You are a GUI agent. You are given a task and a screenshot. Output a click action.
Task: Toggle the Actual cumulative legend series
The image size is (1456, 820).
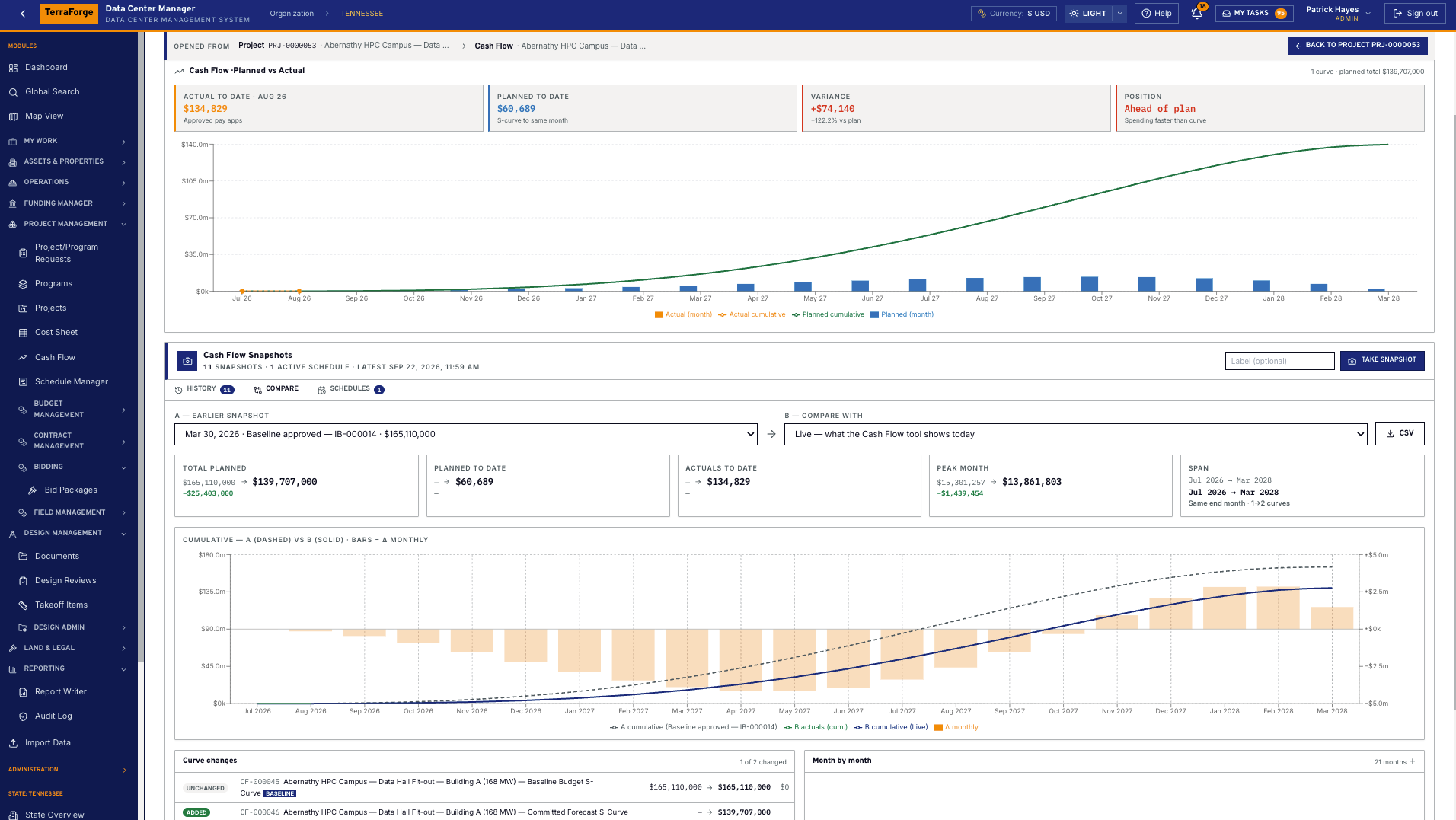click(x=752, y=314)
